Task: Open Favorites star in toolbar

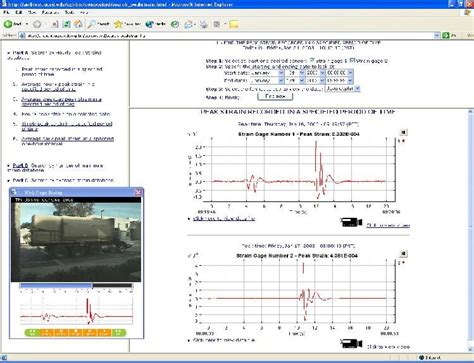Action: (x=127, y=24)
